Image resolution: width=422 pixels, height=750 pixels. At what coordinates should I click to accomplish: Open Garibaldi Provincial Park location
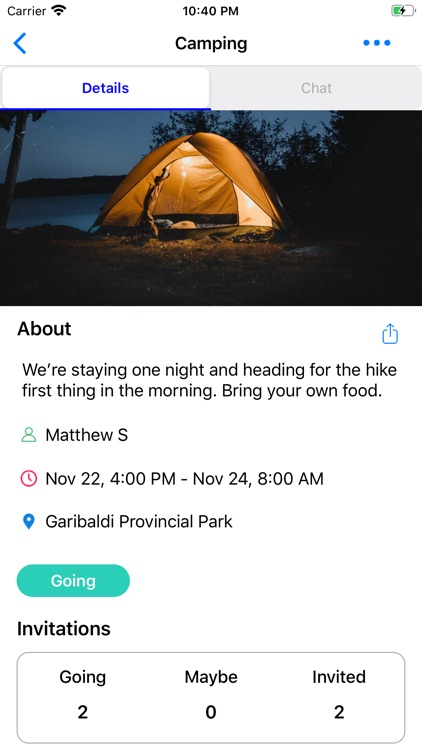[139, 521]
